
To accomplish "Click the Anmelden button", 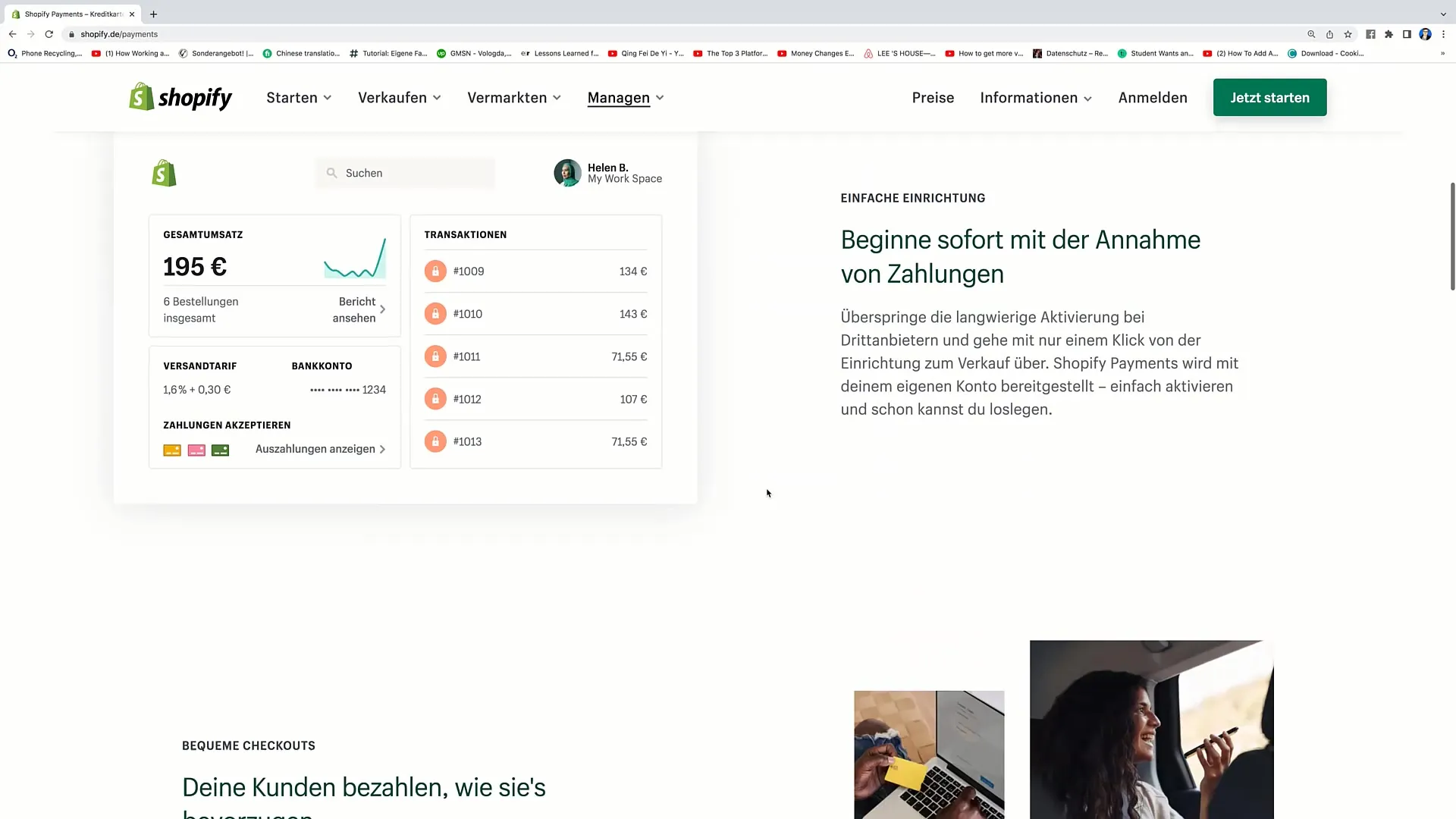I will (1153, 96).
